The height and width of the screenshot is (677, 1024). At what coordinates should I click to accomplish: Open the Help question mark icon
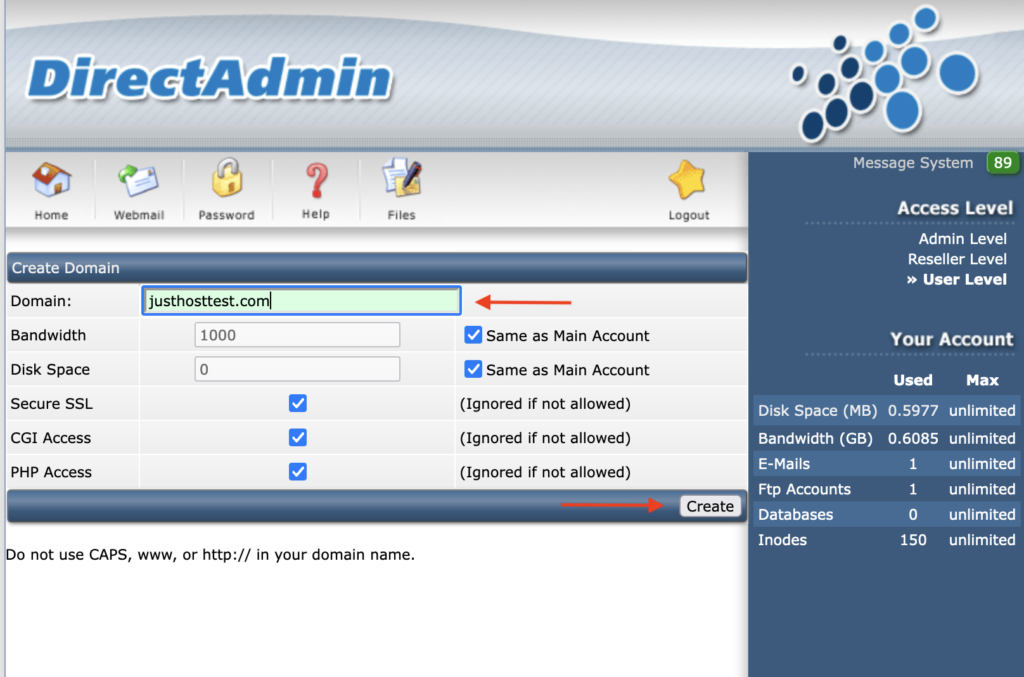pos(317,180)
